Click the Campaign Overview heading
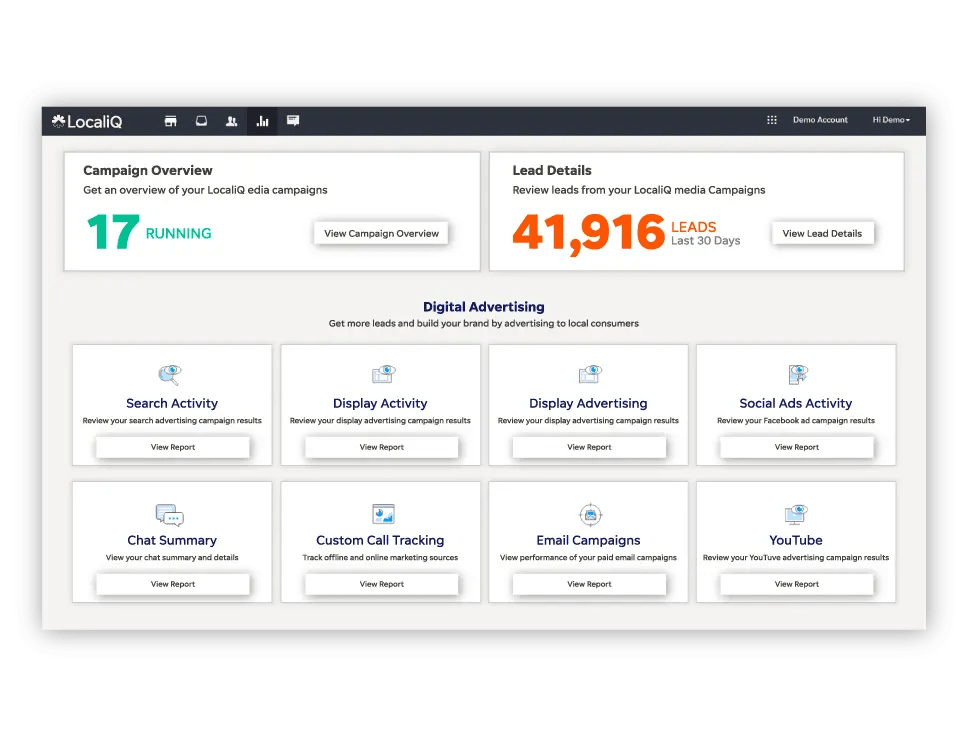 pos(148,171)
